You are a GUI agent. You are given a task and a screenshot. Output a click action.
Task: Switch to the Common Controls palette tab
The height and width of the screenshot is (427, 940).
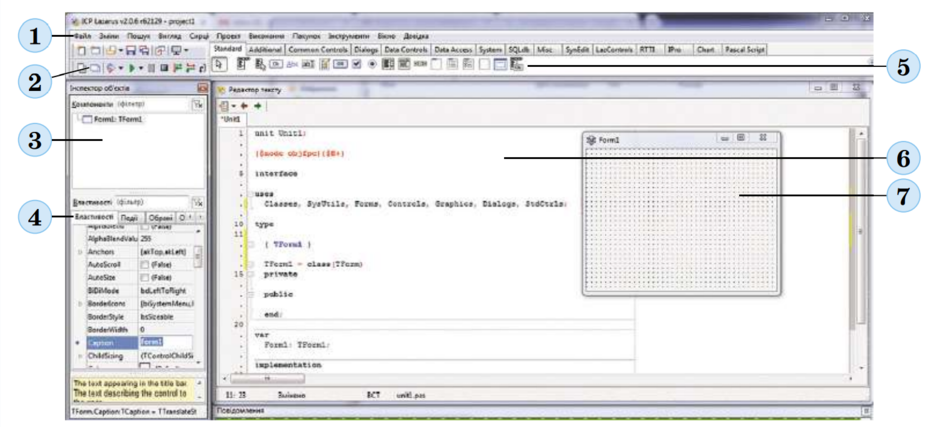[x=317, y=50]
